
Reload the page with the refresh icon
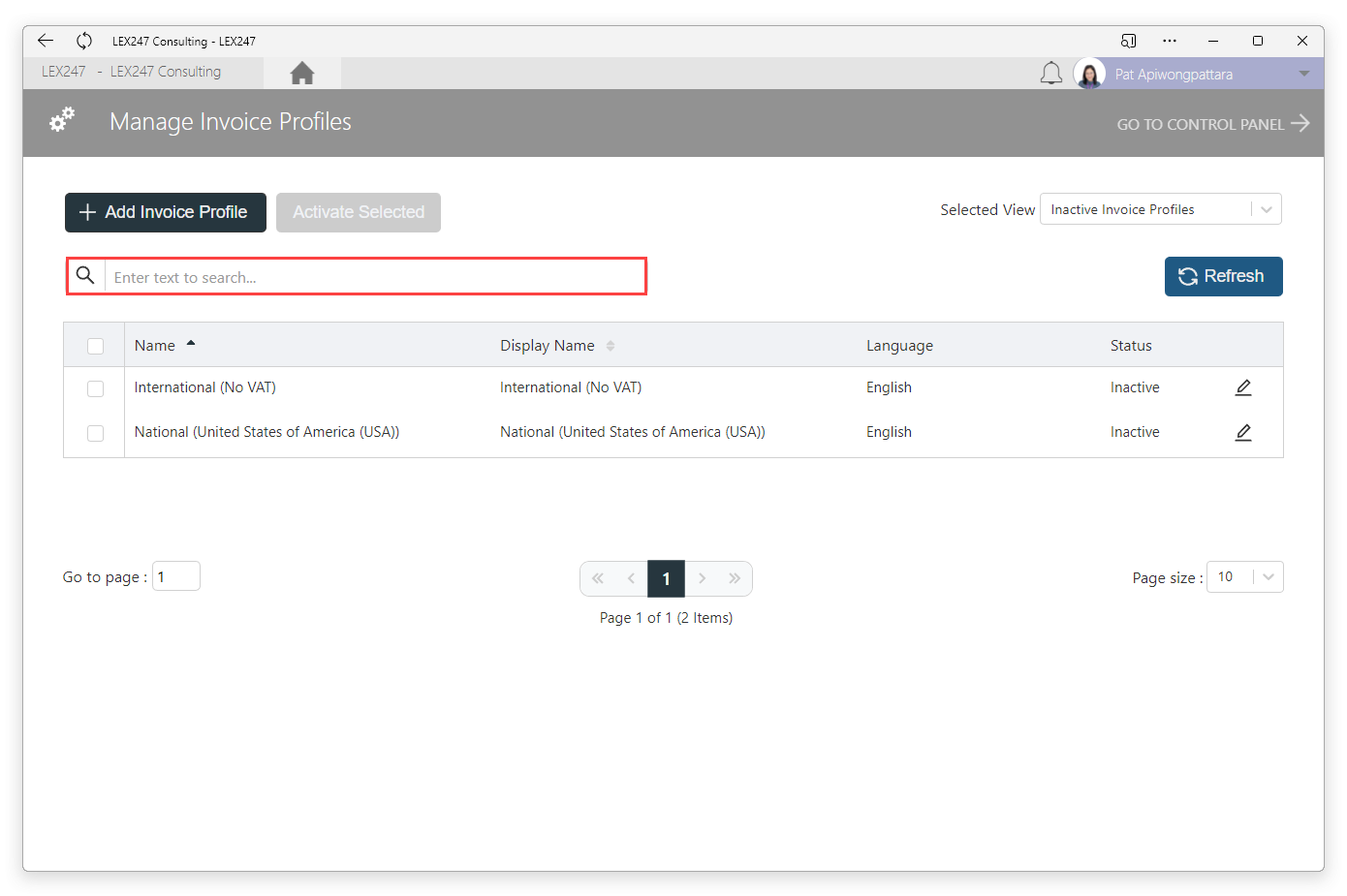click(84, 41)
